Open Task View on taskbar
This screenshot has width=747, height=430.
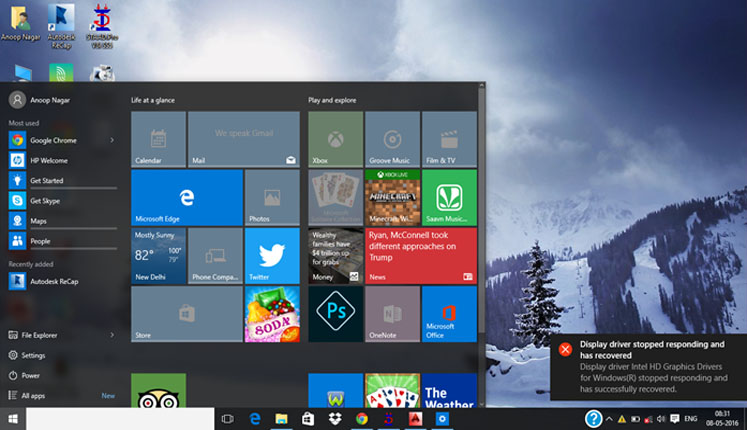(228, 419)
